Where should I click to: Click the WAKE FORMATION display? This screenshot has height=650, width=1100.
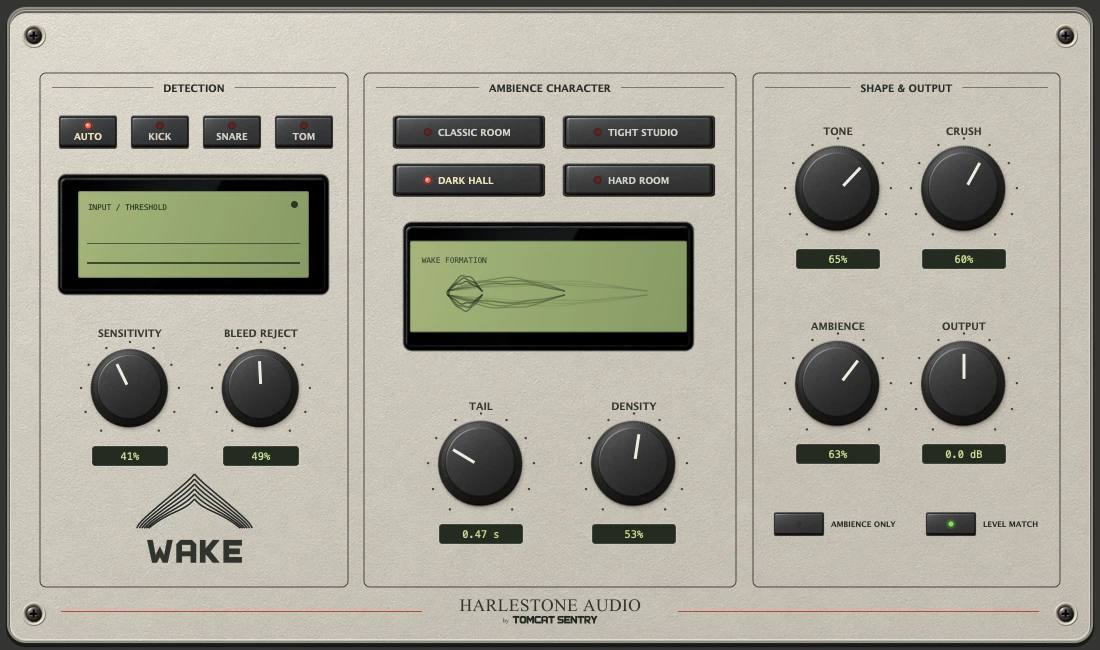(548, 286)
